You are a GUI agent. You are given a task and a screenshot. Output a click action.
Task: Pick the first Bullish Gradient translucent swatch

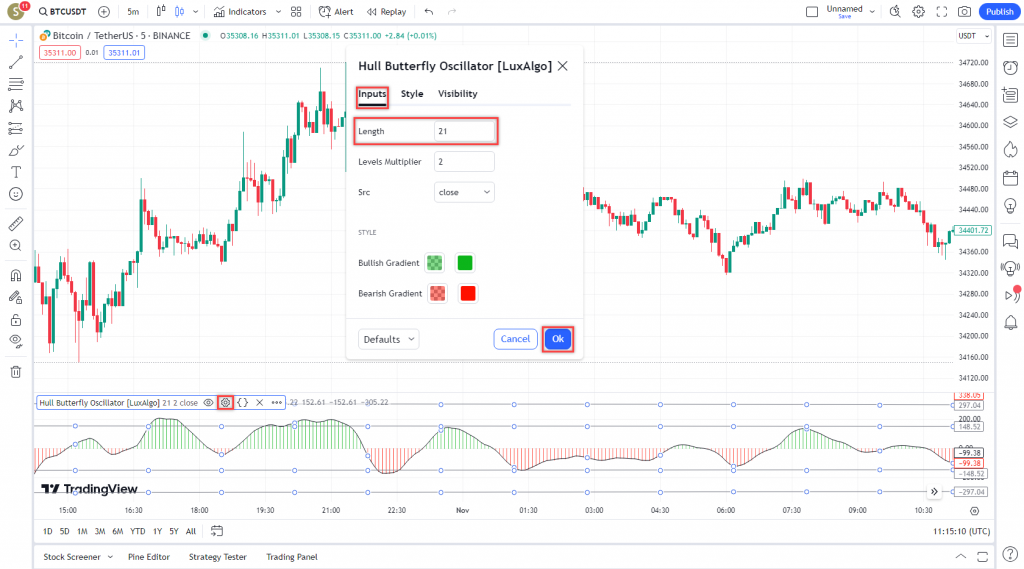point(434,263)
